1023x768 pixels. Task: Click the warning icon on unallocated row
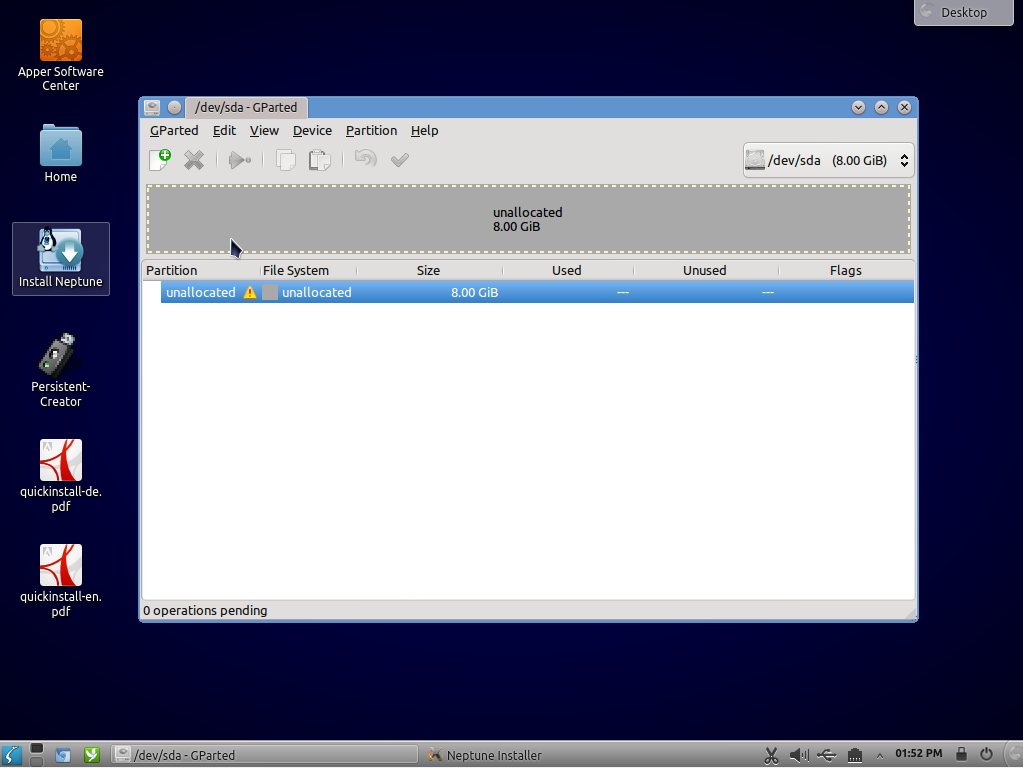[250, 292]
